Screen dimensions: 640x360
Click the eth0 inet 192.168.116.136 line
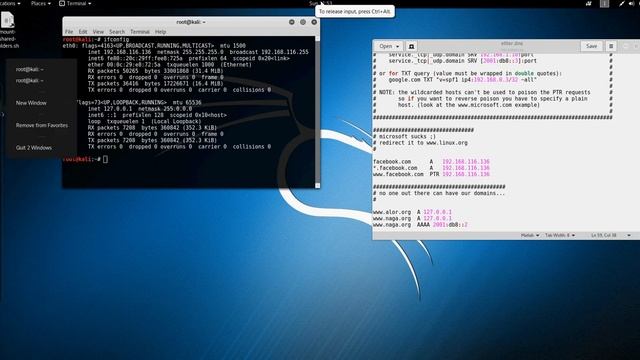198,52
